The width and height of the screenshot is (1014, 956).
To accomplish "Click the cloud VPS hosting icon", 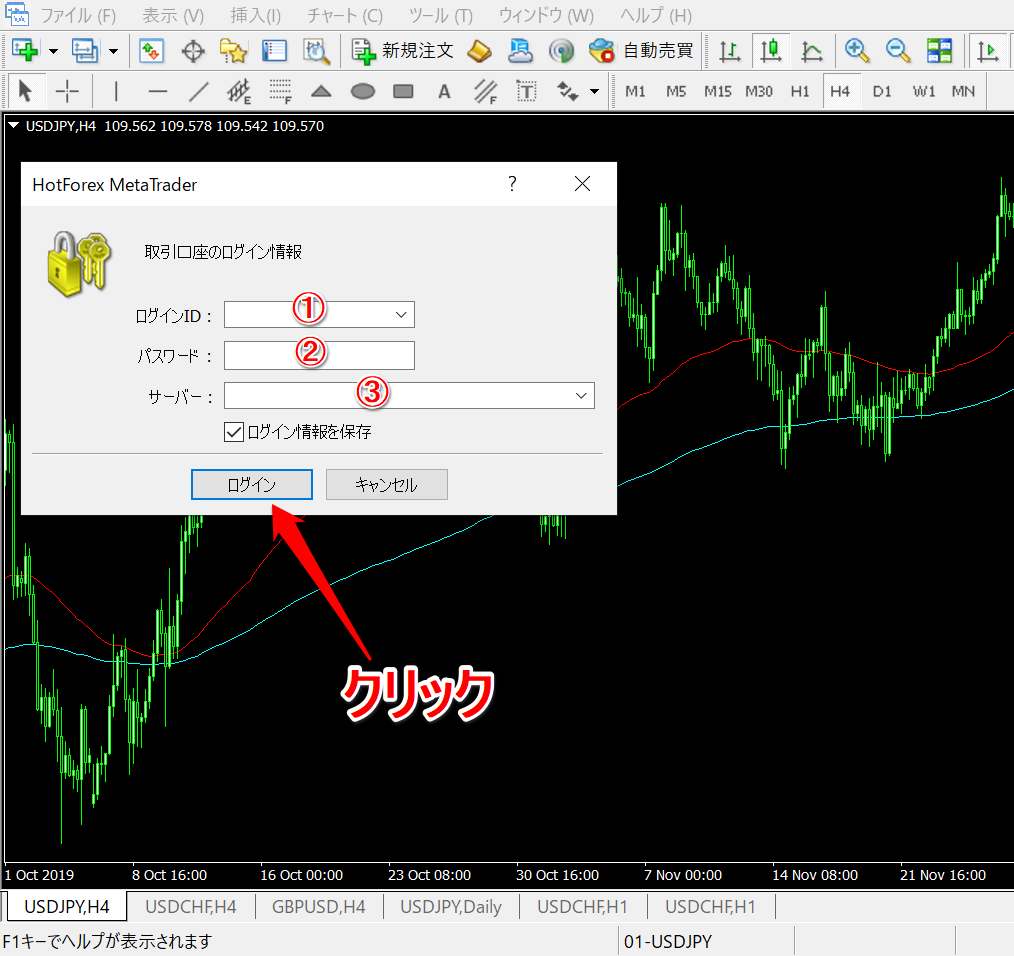I will tap(520, 50).
